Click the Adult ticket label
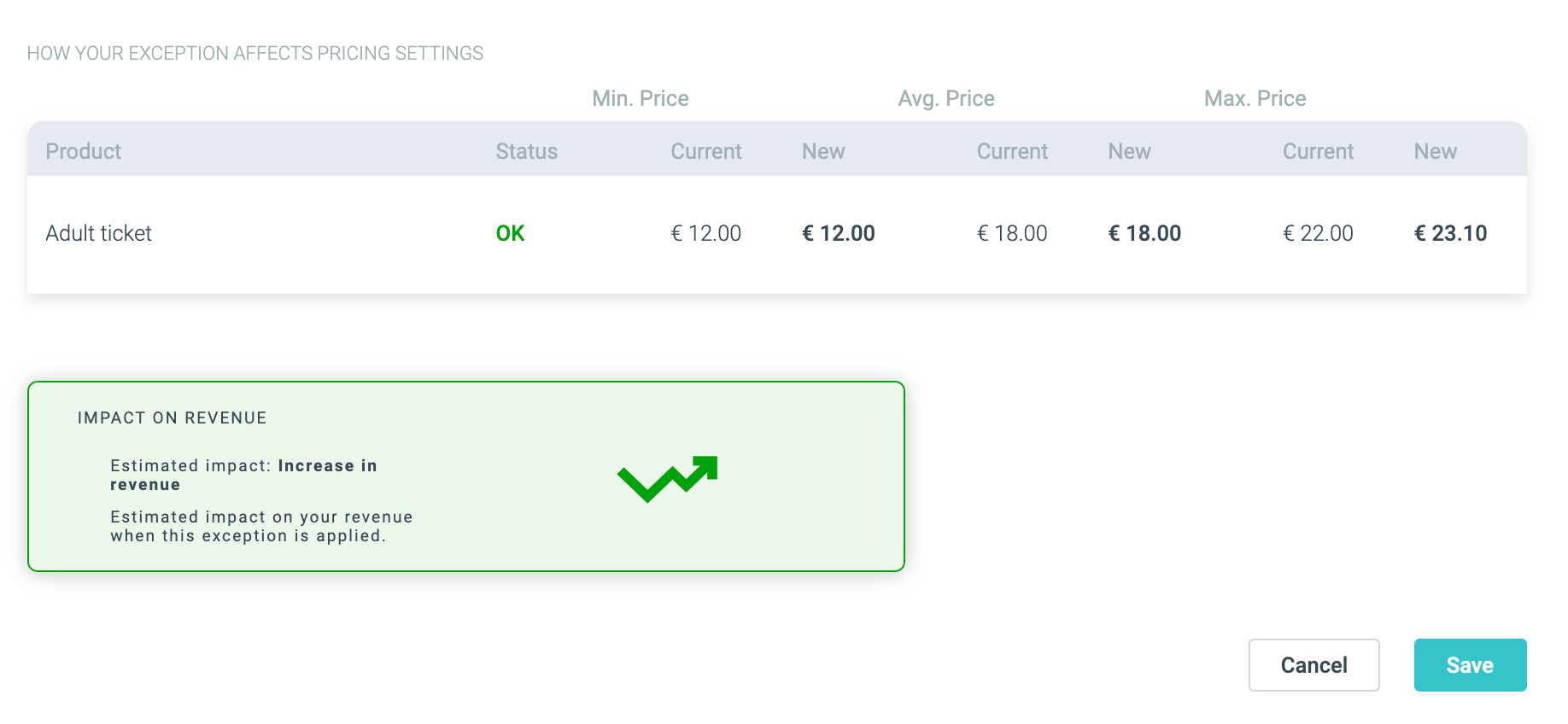Screen dimensions: 1568x724 [99, 232]
